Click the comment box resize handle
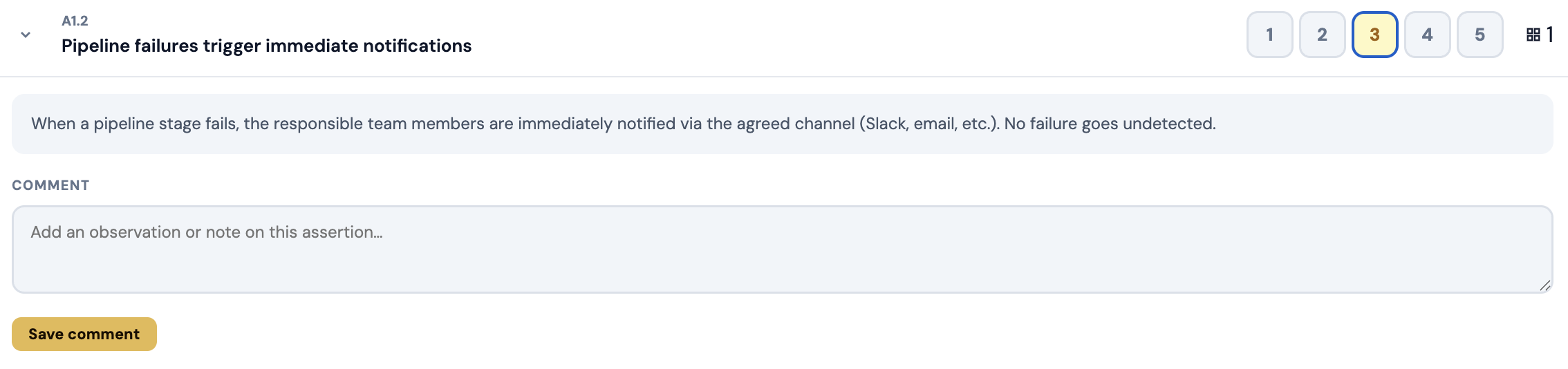 1544,285
